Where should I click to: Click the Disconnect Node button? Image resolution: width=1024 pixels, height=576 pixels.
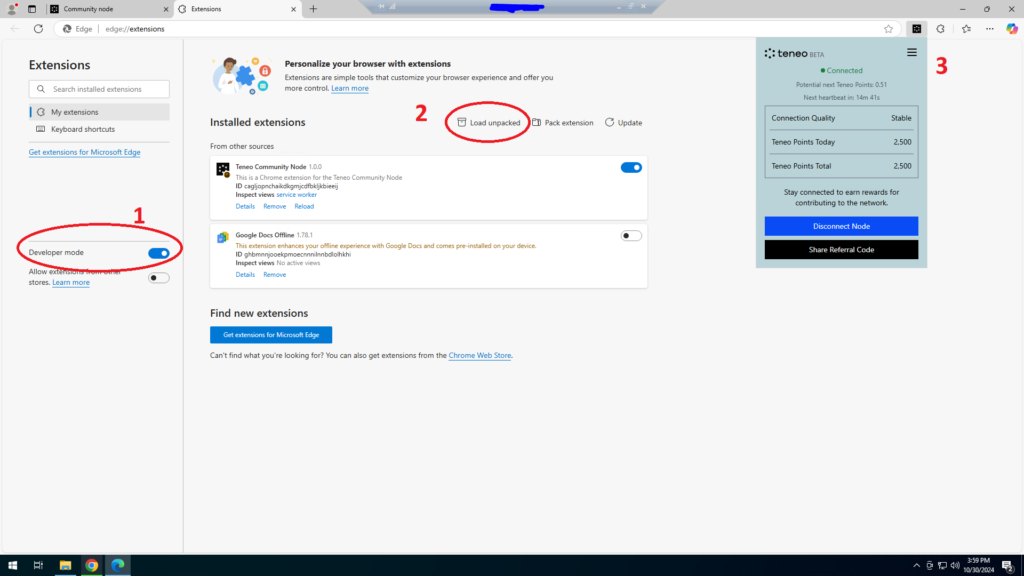coord(841,226)
